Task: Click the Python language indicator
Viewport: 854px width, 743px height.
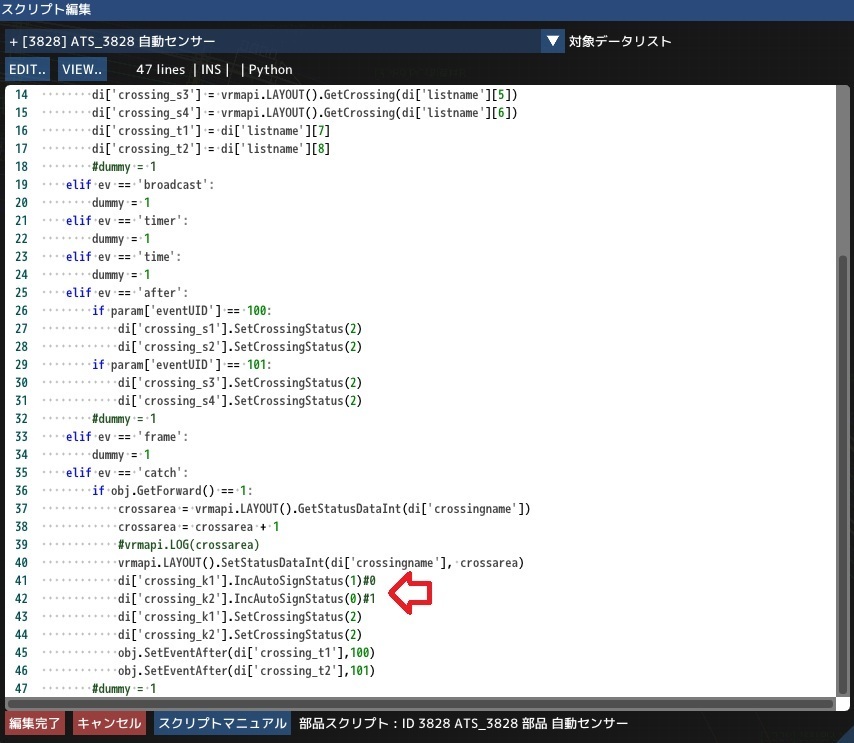Action: point(270,70)
